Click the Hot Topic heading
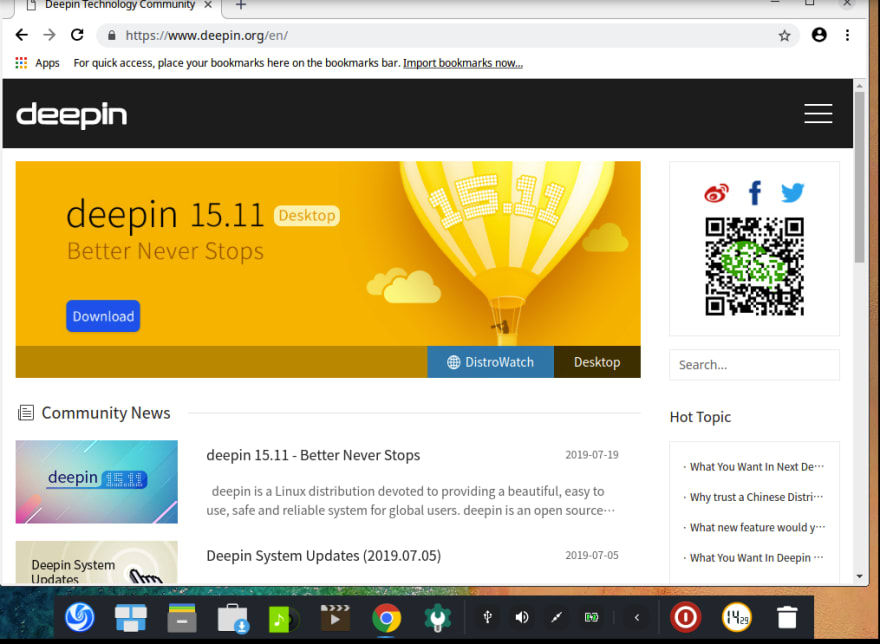 click(700, 417)
